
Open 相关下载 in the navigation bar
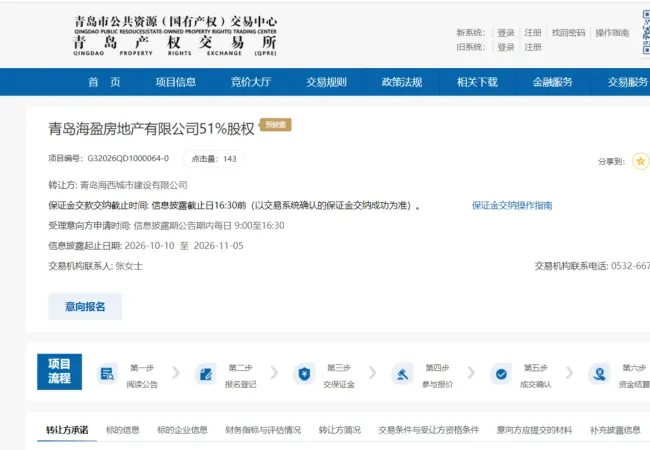[477, 82]
